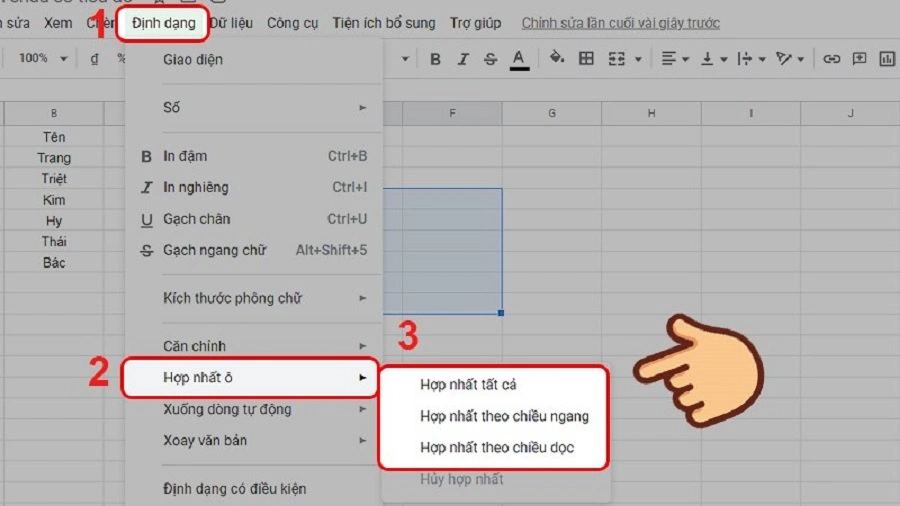Open the Xem menu
900x506 pixels.
coord(59,23)
